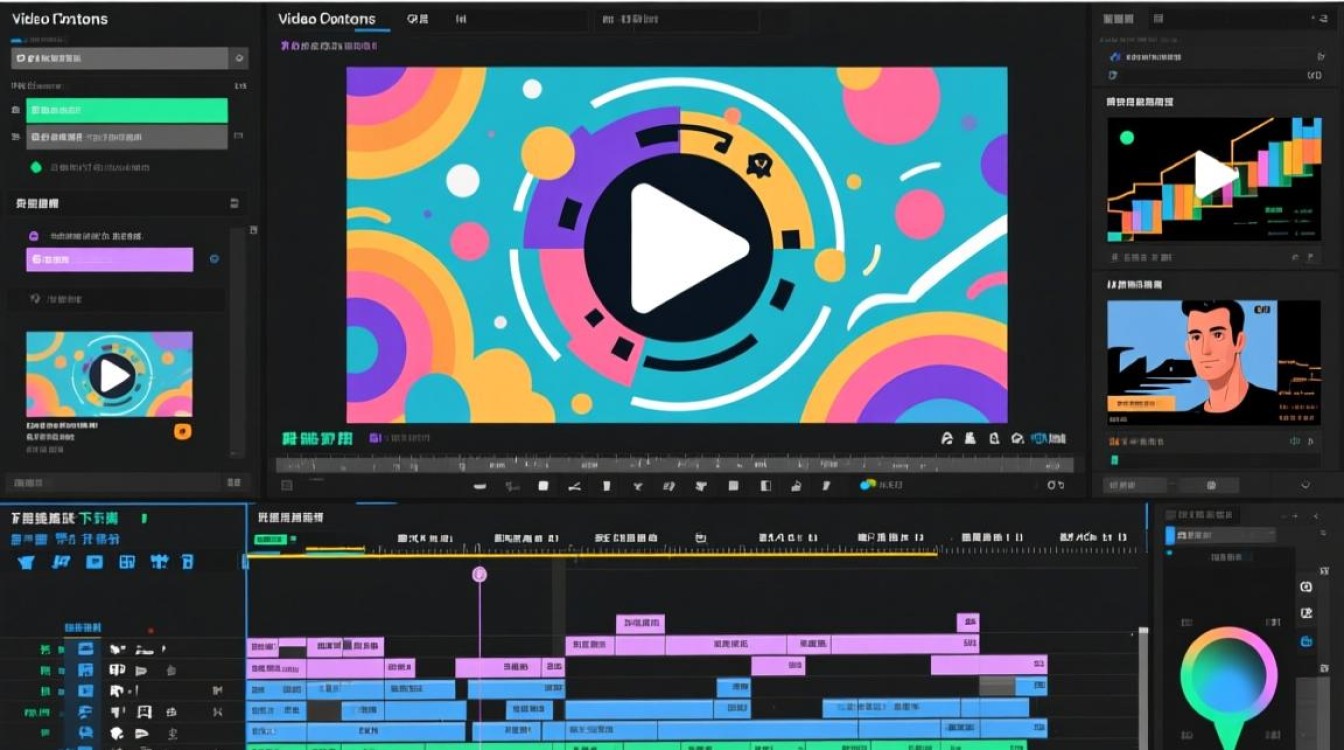
Task: Expand the chevron dropdown at the right panel's bottom
Action: (x=1304, y=485)
